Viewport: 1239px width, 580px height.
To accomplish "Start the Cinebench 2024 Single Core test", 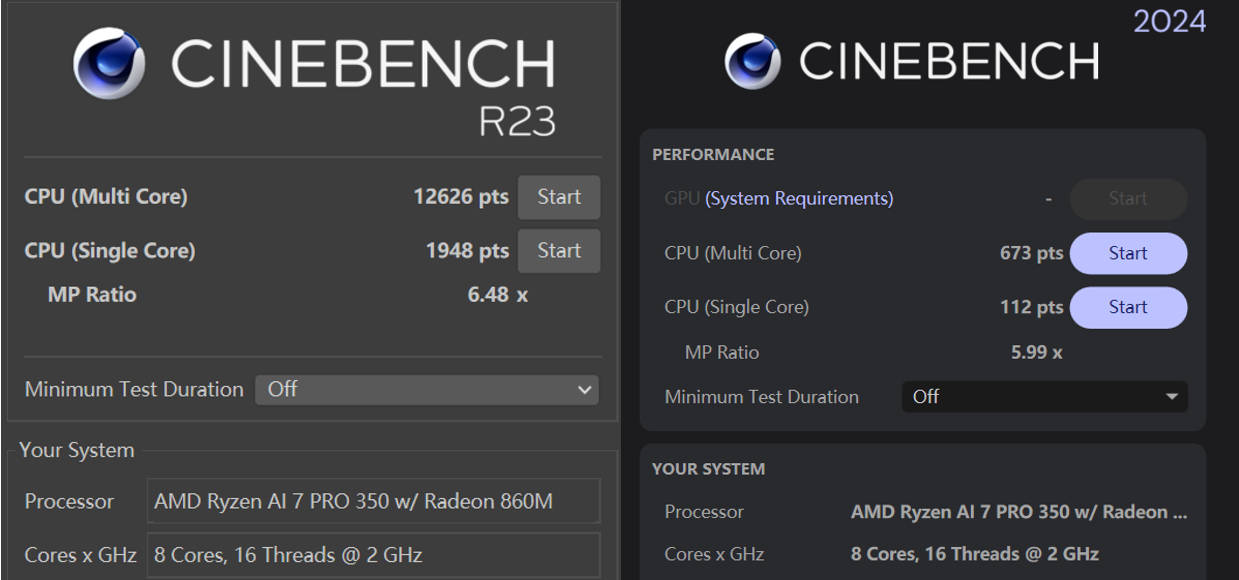I will click(x=1127, y=308).
